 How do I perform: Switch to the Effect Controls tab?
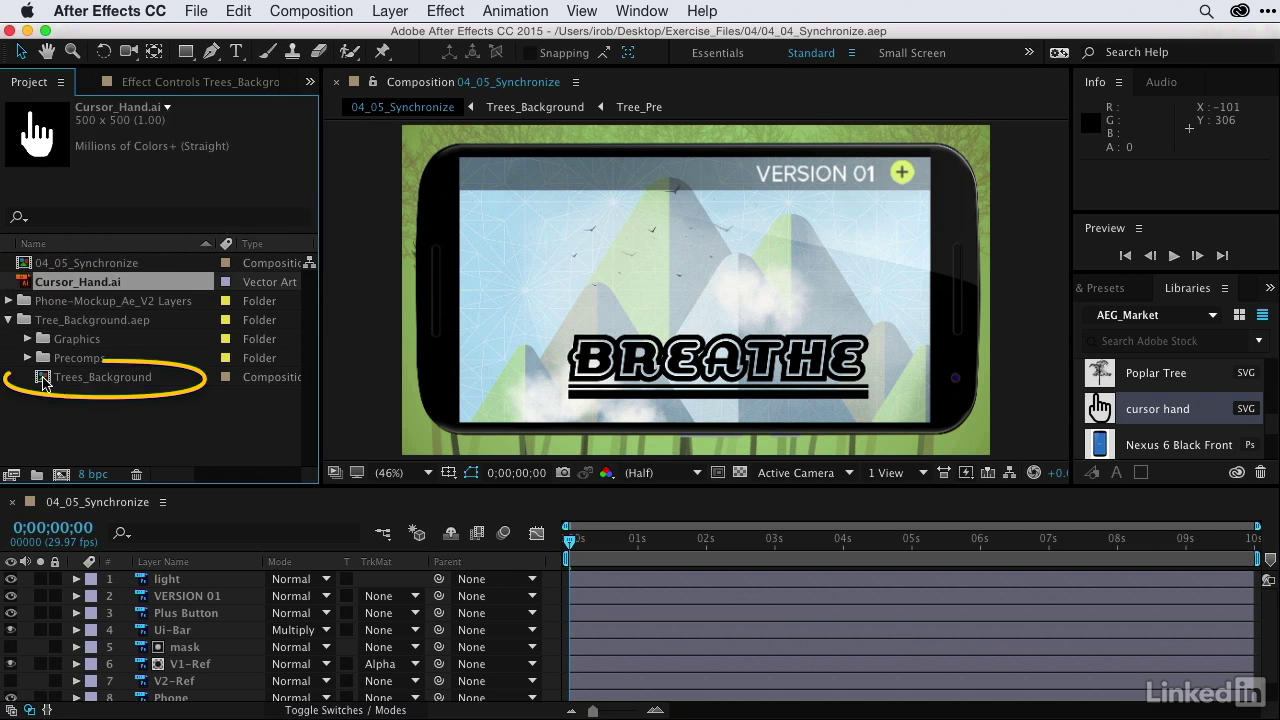pyautogui.click(x=200, y=82)
